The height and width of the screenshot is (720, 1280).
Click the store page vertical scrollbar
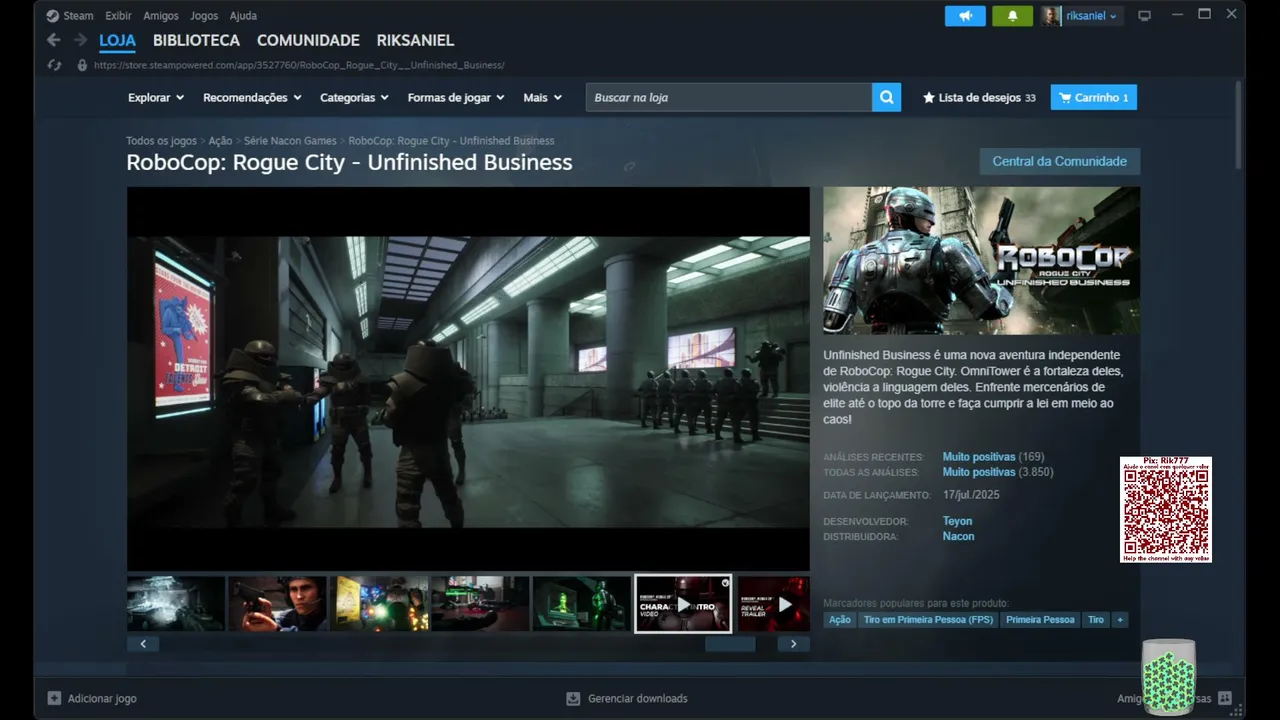point(1239,124)
